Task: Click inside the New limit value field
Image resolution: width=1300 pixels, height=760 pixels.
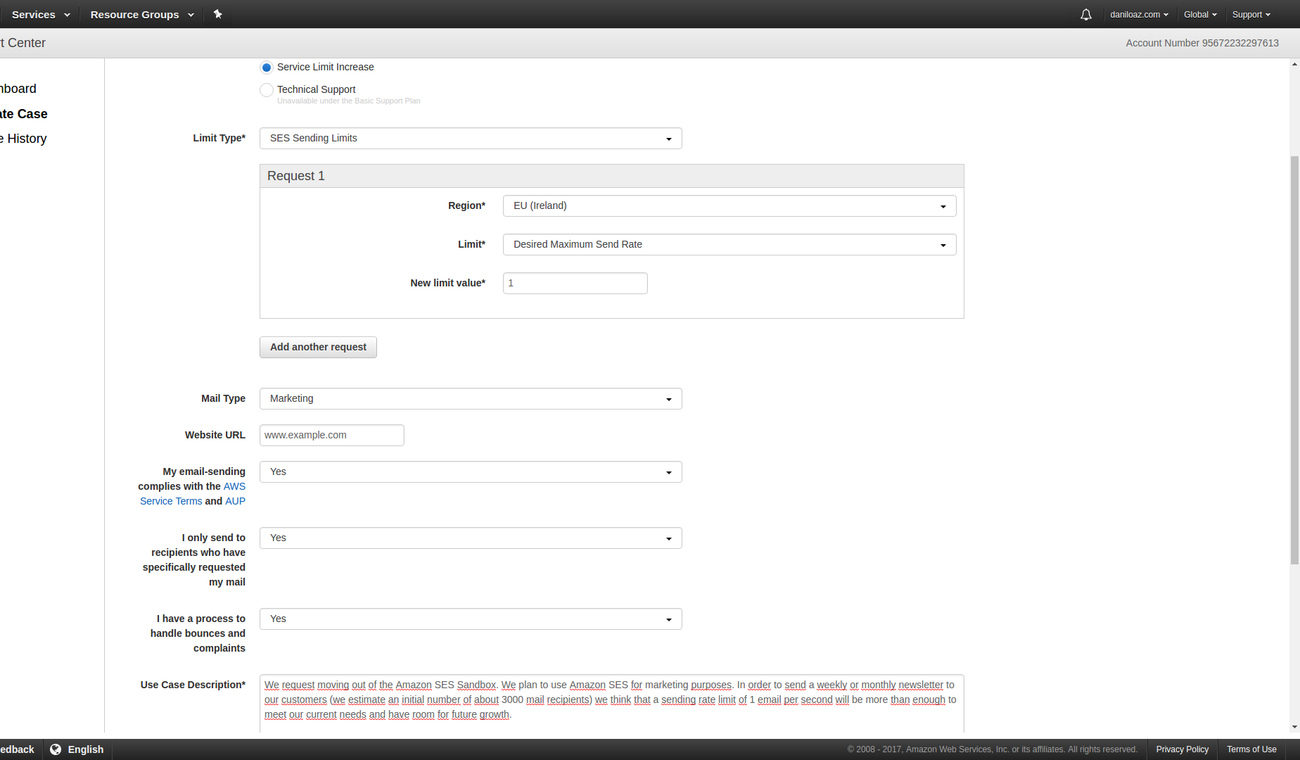Action: [575, 283]
